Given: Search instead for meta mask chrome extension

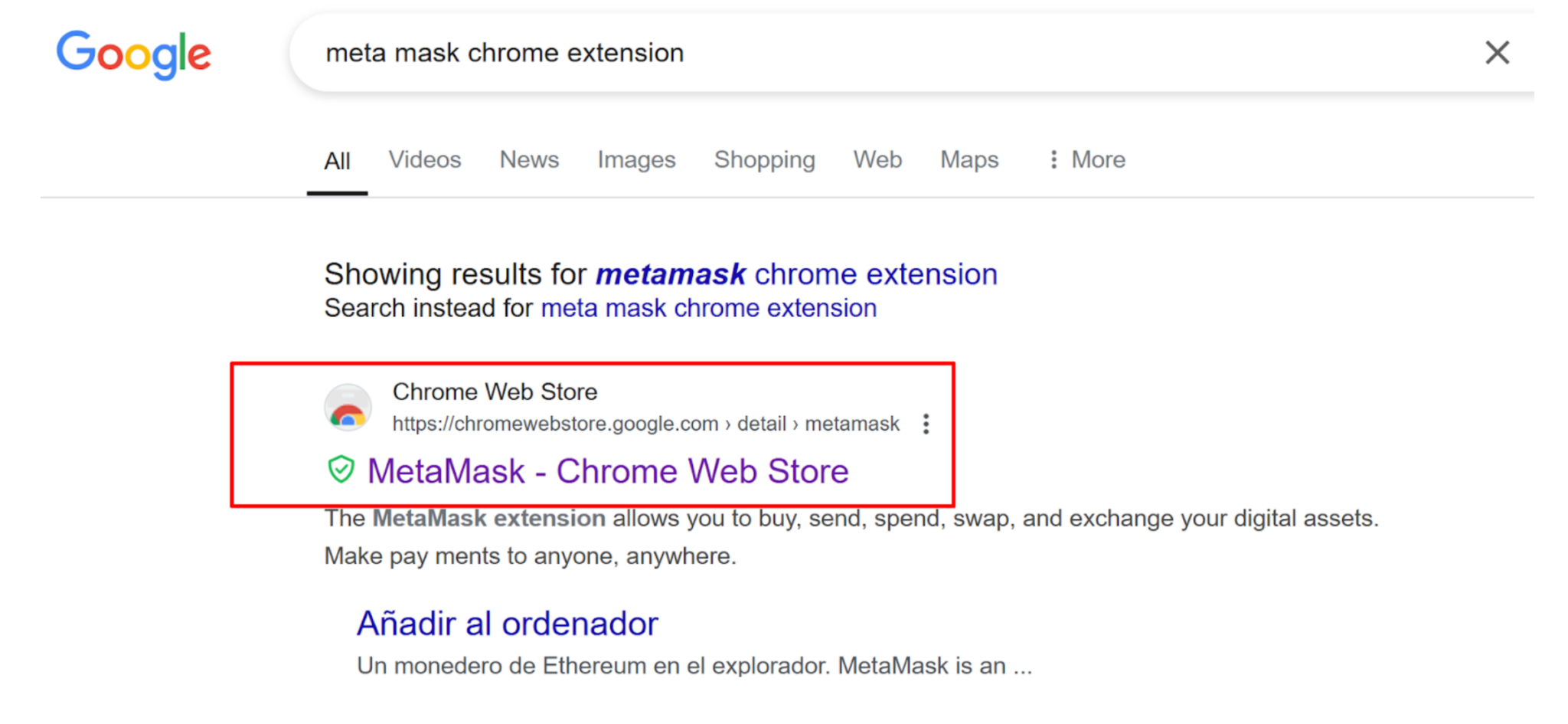Looking at the screenshot, I should [708, 308].
